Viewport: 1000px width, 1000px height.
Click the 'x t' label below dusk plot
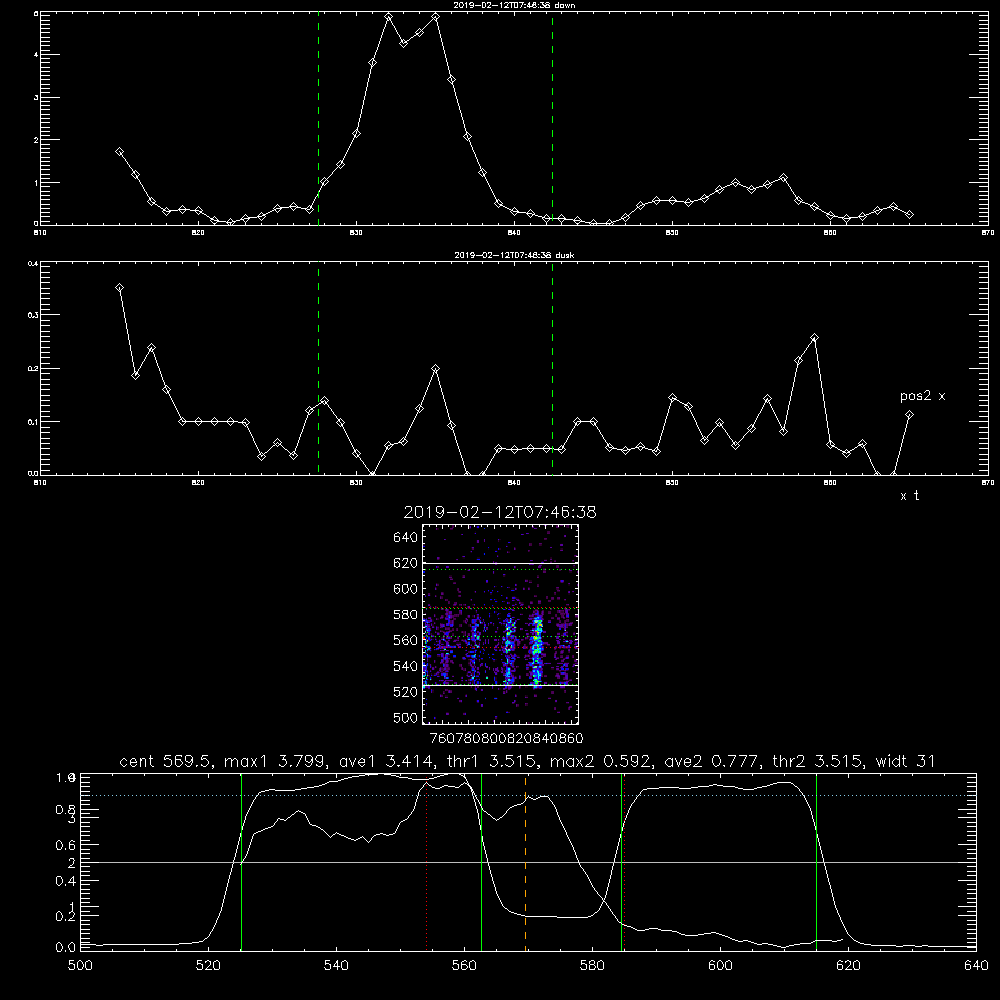[910, 496]
